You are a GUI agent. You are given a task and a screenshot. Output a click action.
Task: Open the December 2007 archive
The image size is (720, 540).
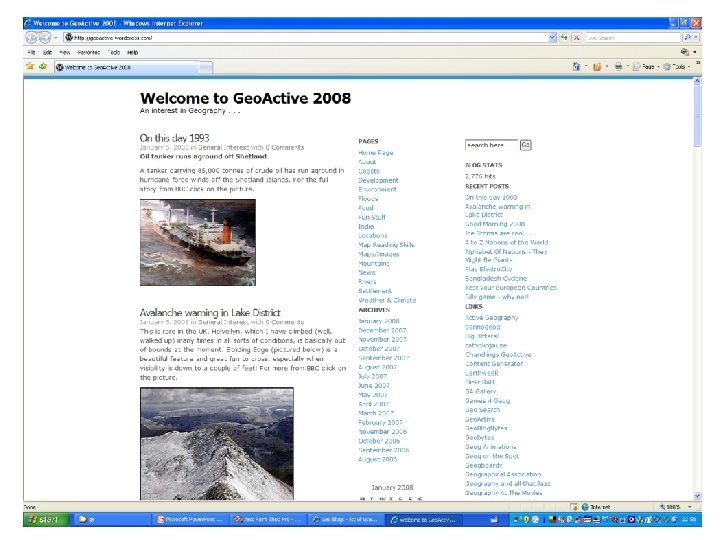click(382, 330)
